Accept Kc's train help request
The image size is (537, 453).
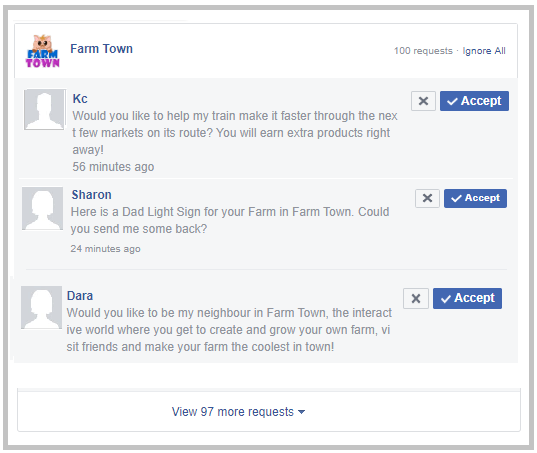pyautogui.click(x=474, y=101)
